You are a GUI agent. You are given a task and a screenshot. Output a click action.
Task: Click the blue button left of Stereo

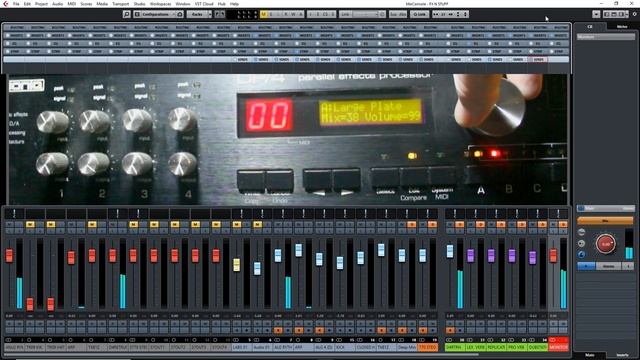coord(586,266)
